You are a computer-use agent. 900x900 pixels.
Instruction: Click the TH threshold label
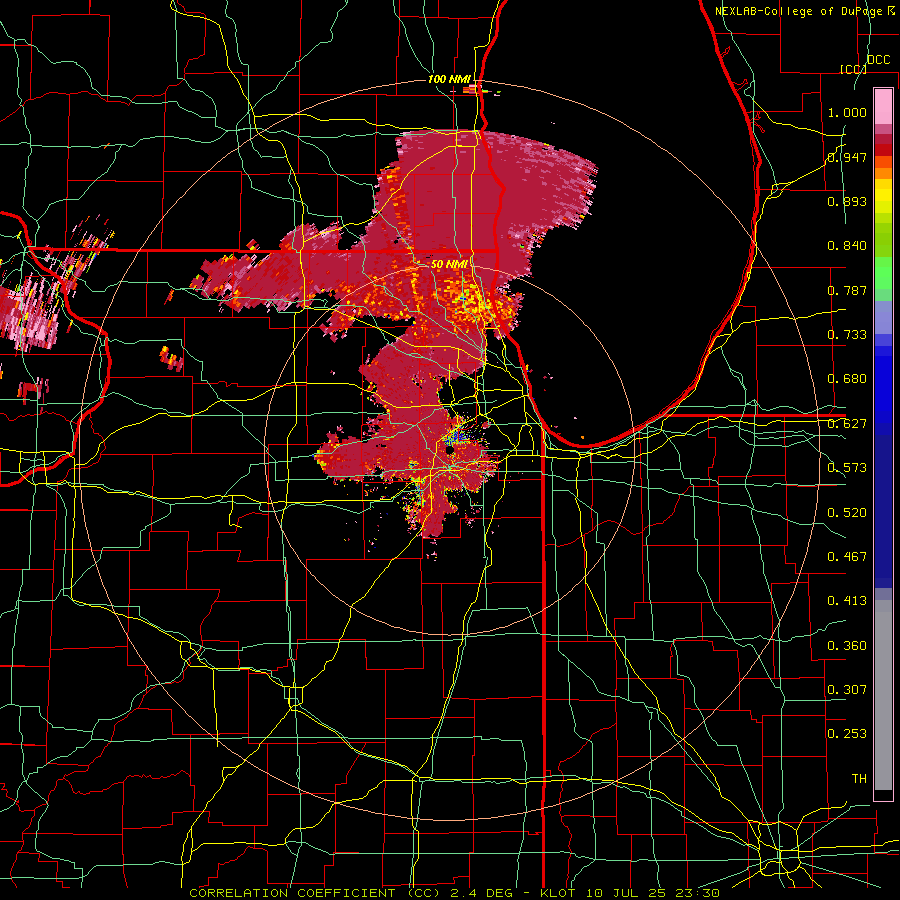(x=859, y=779)
